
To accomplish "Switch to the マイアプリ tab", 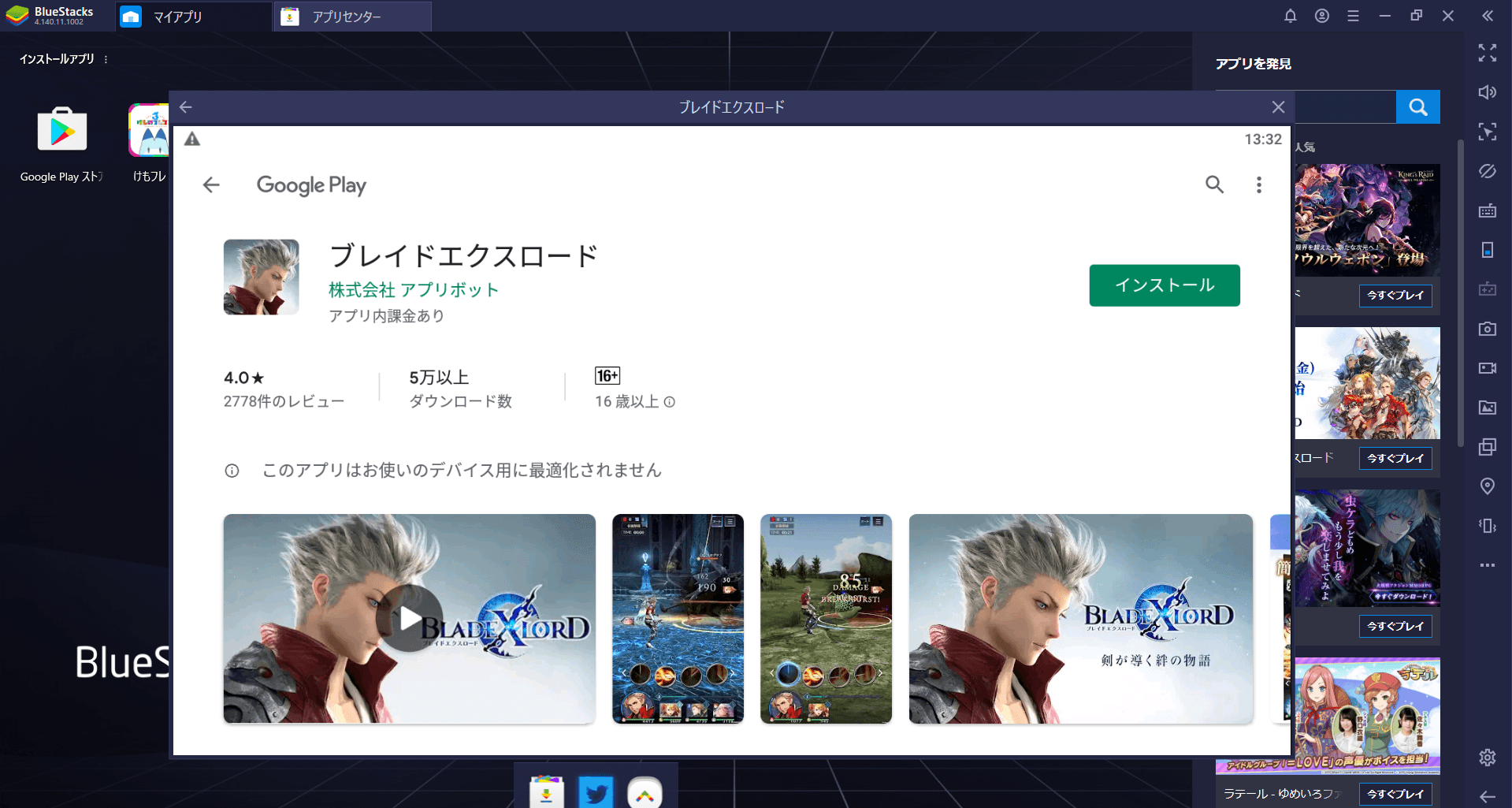I will [x=193, y=17].
